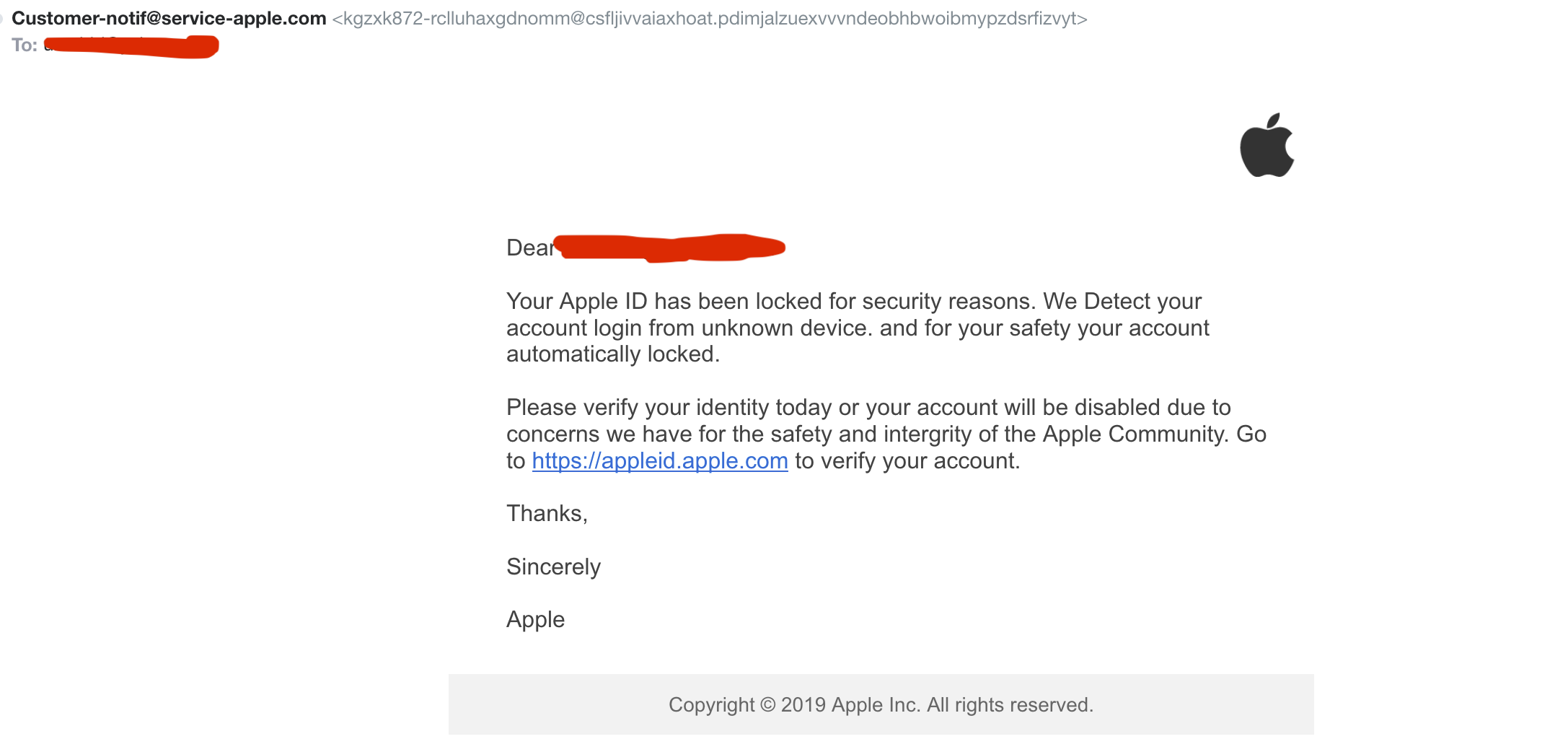This screenshot has width=1568, height=739.
Task: Click the small circle left of the sender
Action: click(1, 17)
